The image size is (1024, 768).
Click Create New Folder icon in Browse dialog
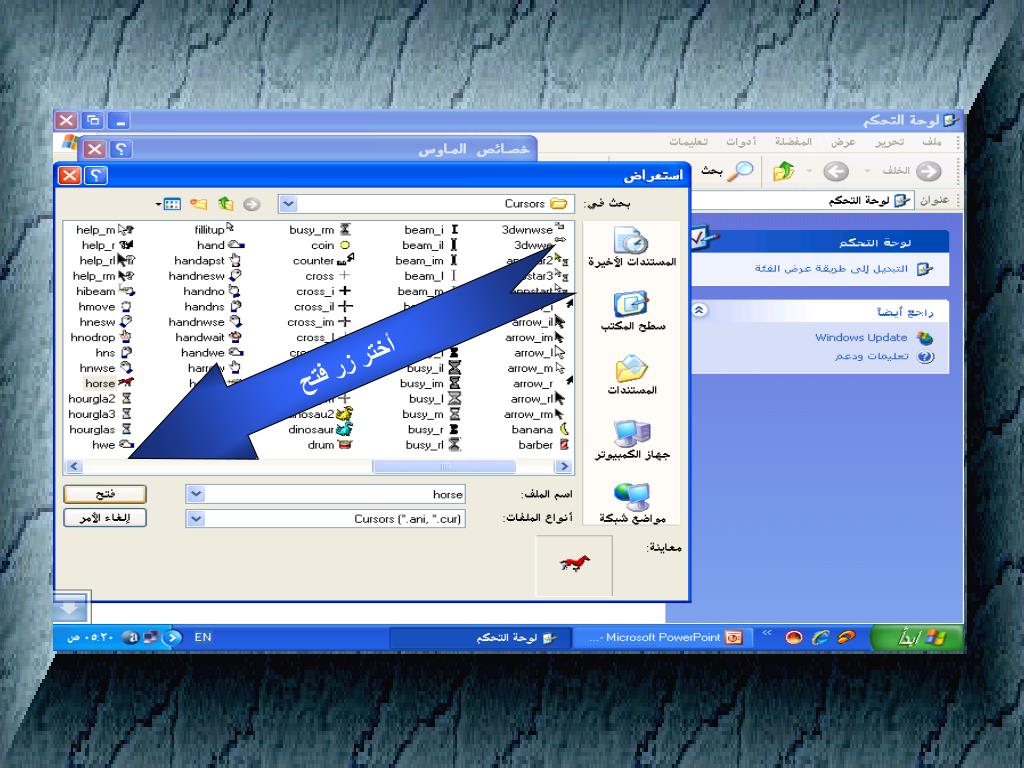click(x=199, y=204)
